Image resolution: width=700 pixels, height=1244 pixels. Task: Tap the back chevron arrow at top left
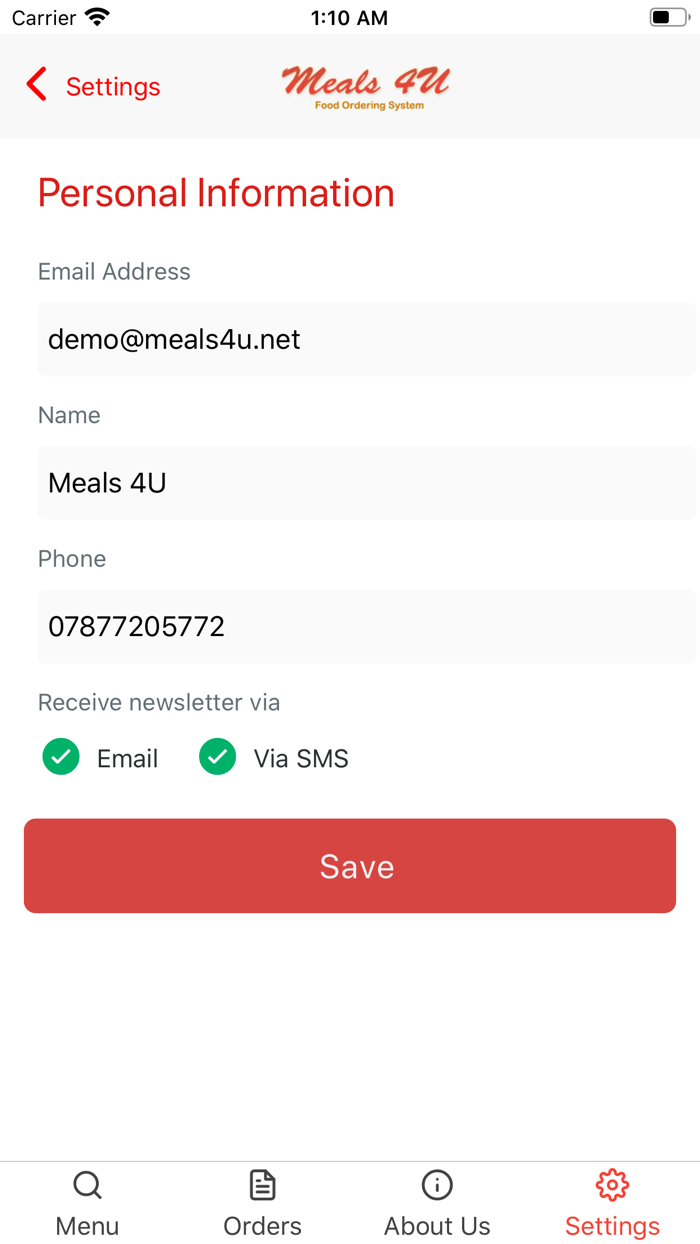point(36,86)
